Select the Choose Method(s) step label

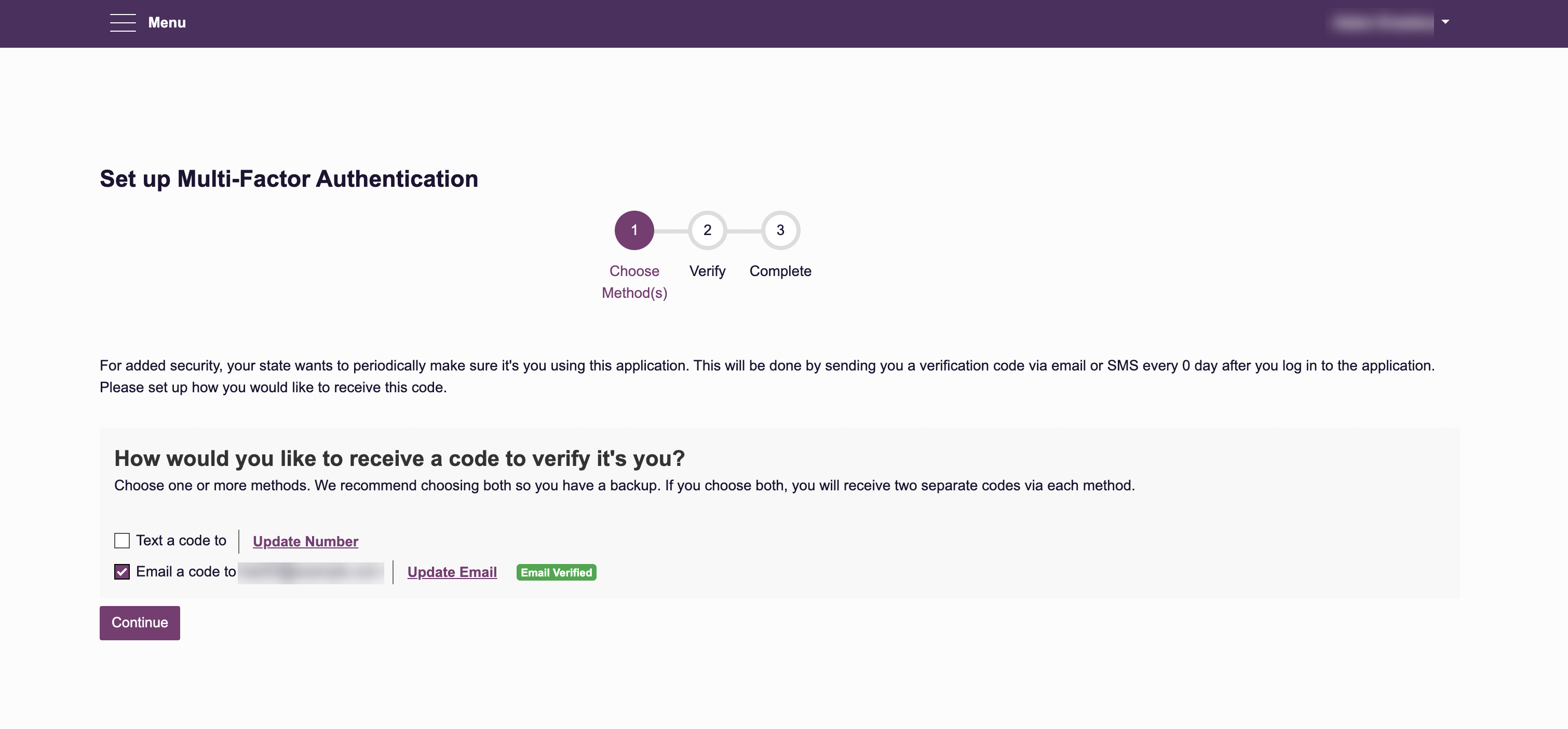634,282
